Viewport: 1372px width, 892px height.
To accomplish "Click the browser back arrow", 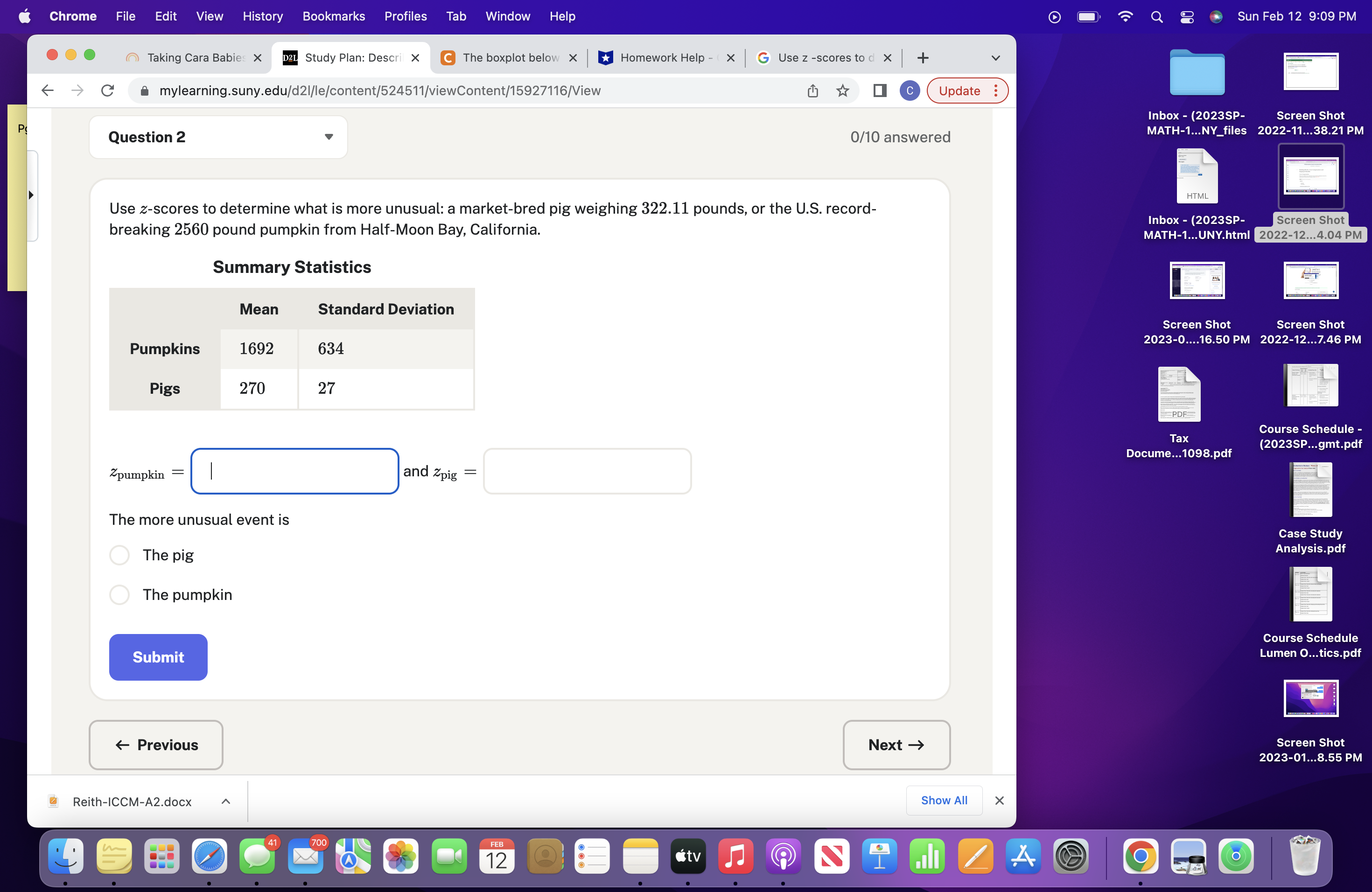I will 48,91.
